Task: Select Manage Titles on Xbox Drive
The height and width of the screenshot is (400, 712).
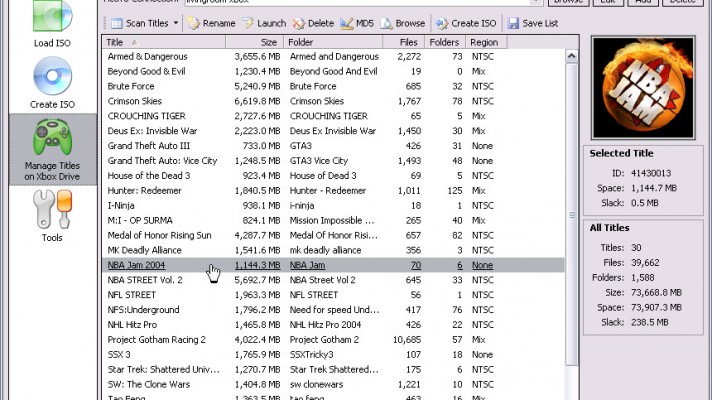Action: pyautogui.click(x=52, y=150)
